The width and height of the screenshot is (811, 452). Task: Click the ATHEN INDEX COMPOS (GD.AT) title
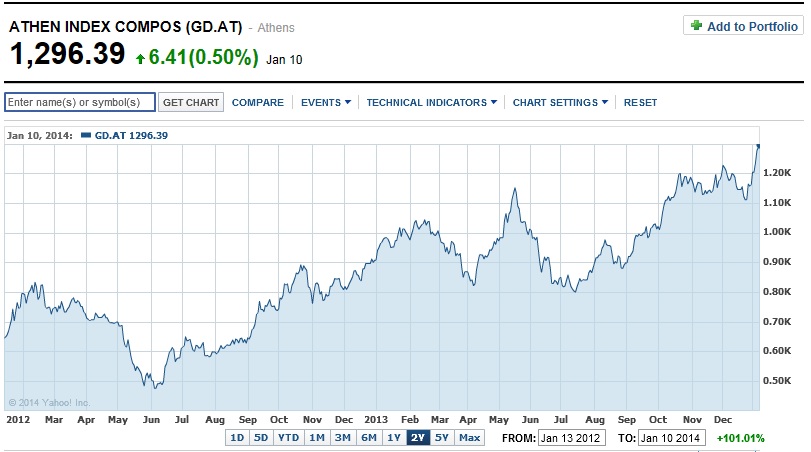[x=126, y=27]
